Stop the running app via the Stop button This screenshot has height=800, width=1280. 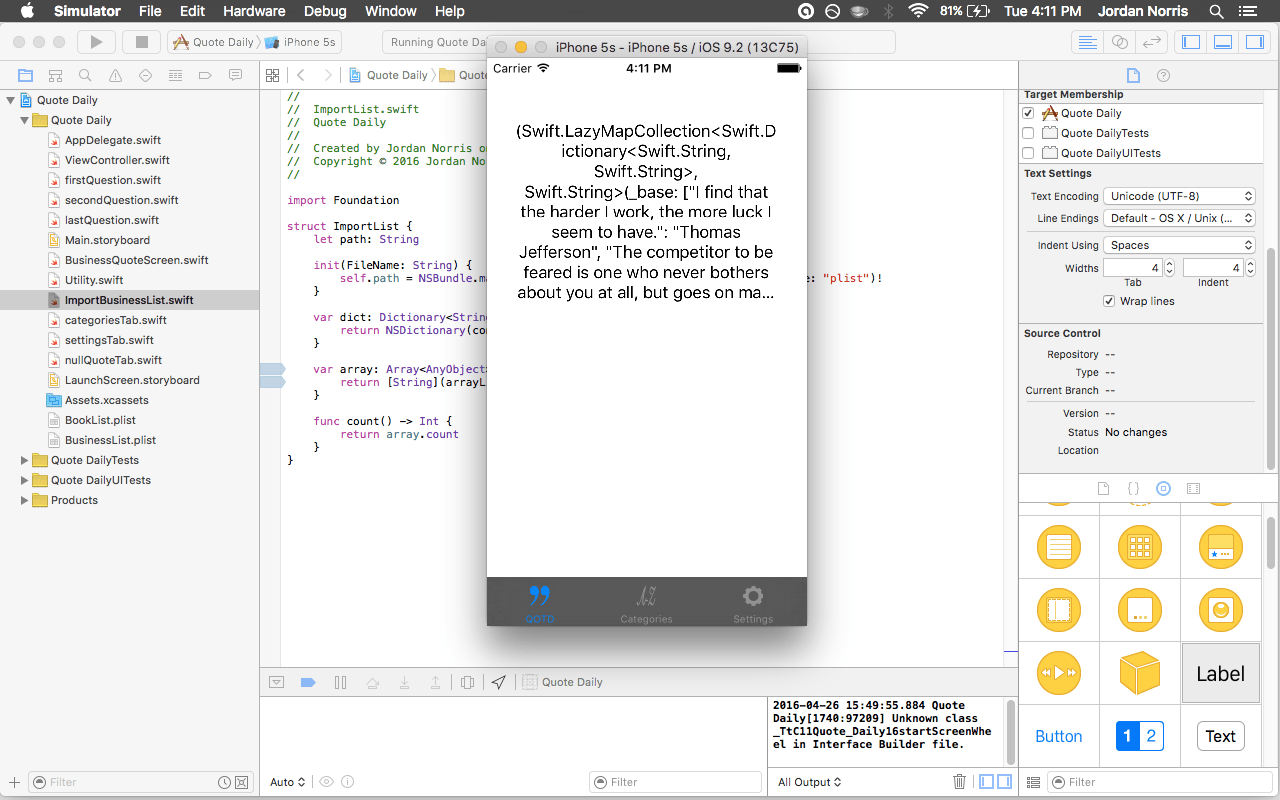point(139,42)
